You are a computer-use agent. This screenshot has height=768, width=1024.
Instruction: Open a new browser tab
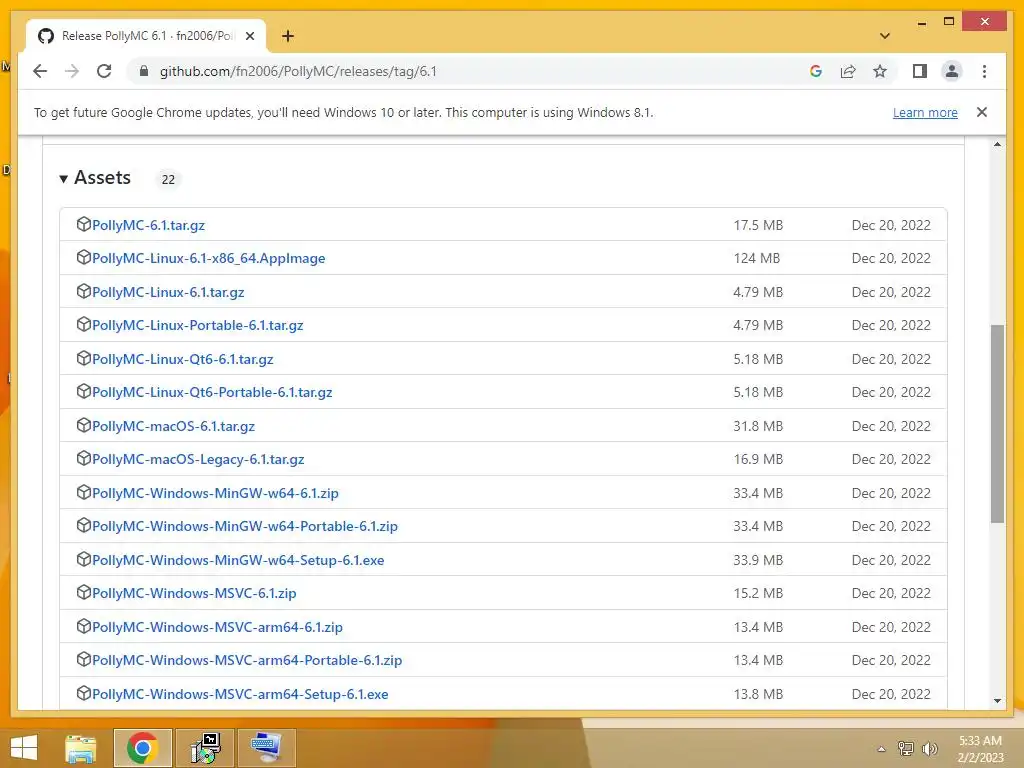coord(288,36)
